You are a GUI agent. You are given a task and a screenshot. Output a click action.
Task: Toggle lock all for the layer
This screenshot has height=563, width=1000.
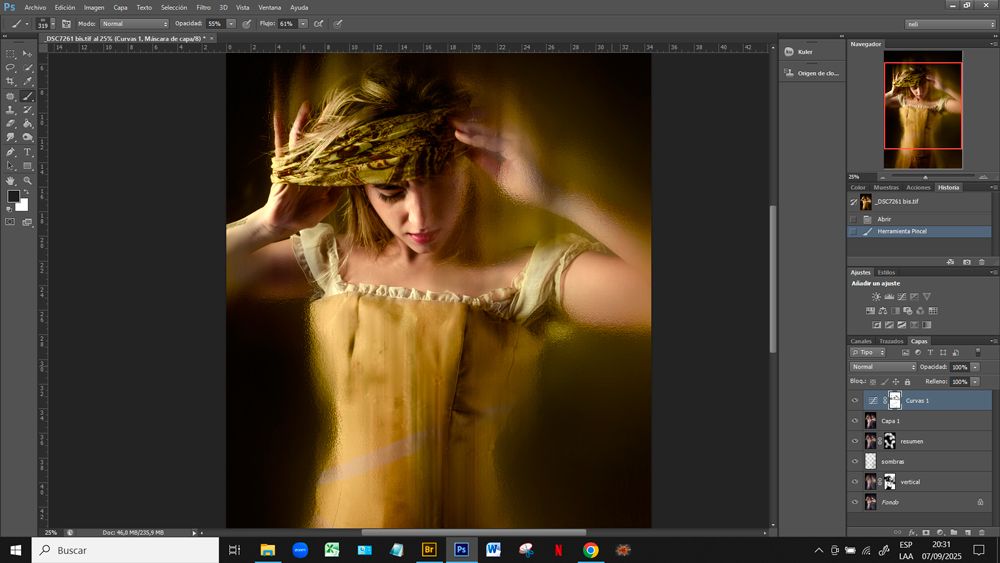point(907,381)
